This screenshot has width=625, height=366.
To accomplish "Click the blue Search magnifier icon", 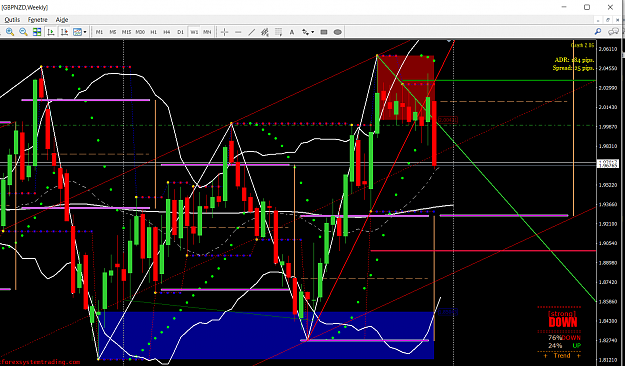I will (x=598, y=31).
